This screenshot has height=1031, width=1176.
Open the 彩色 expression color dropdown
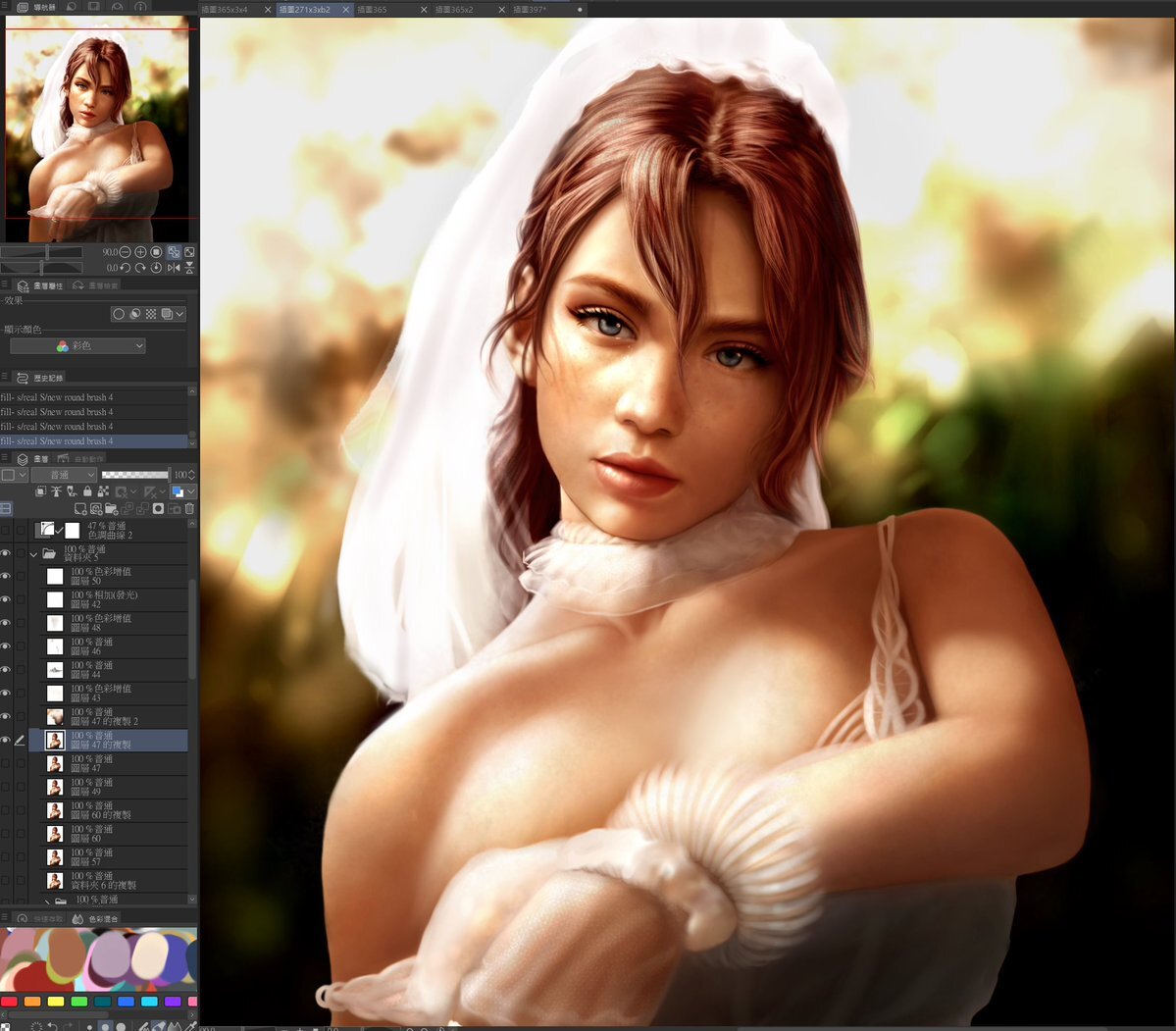pyautogui.click(x=78, y=346)
